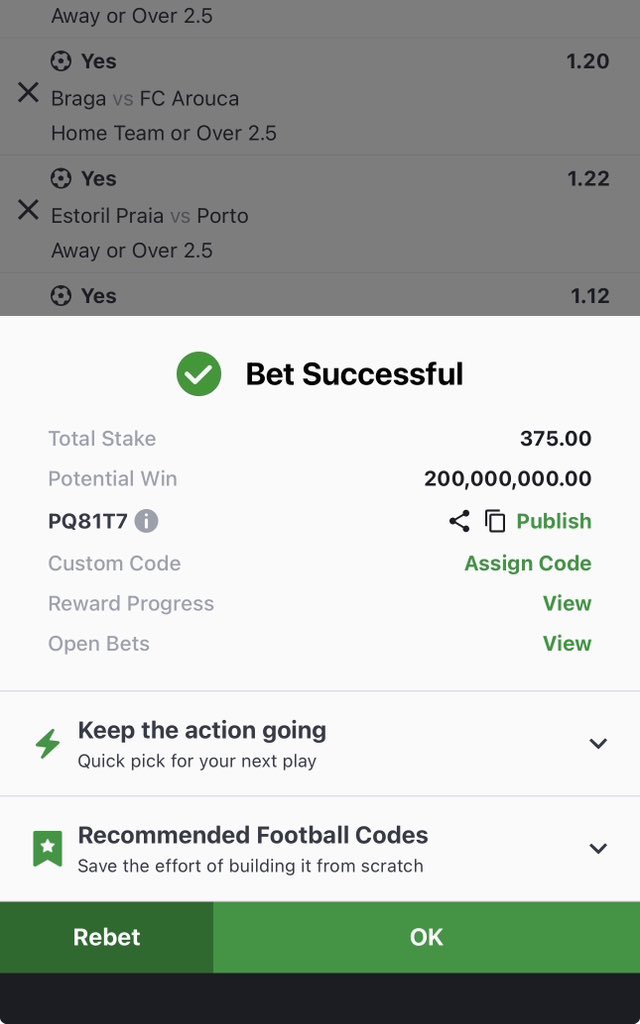The image size is (640, 1024).
Task: Select the booking code PQ81T7 text
Action: 88,521
